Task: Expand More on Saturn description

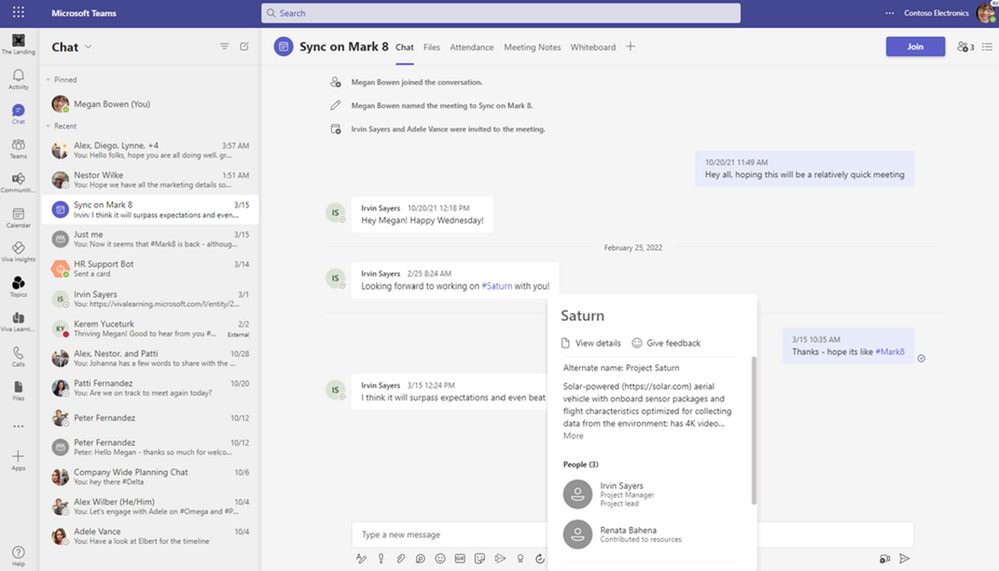Action: pyautogui.click(x=573, y=436)
